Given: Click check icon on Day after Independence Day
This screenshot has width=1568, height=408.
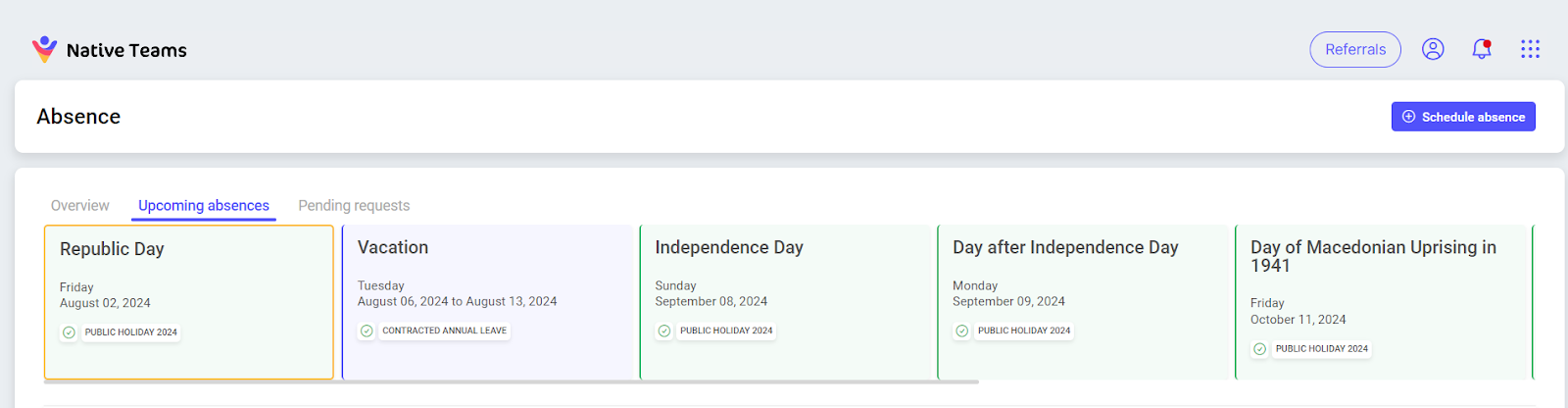Looking at the screenshot, I should [962, 331].
